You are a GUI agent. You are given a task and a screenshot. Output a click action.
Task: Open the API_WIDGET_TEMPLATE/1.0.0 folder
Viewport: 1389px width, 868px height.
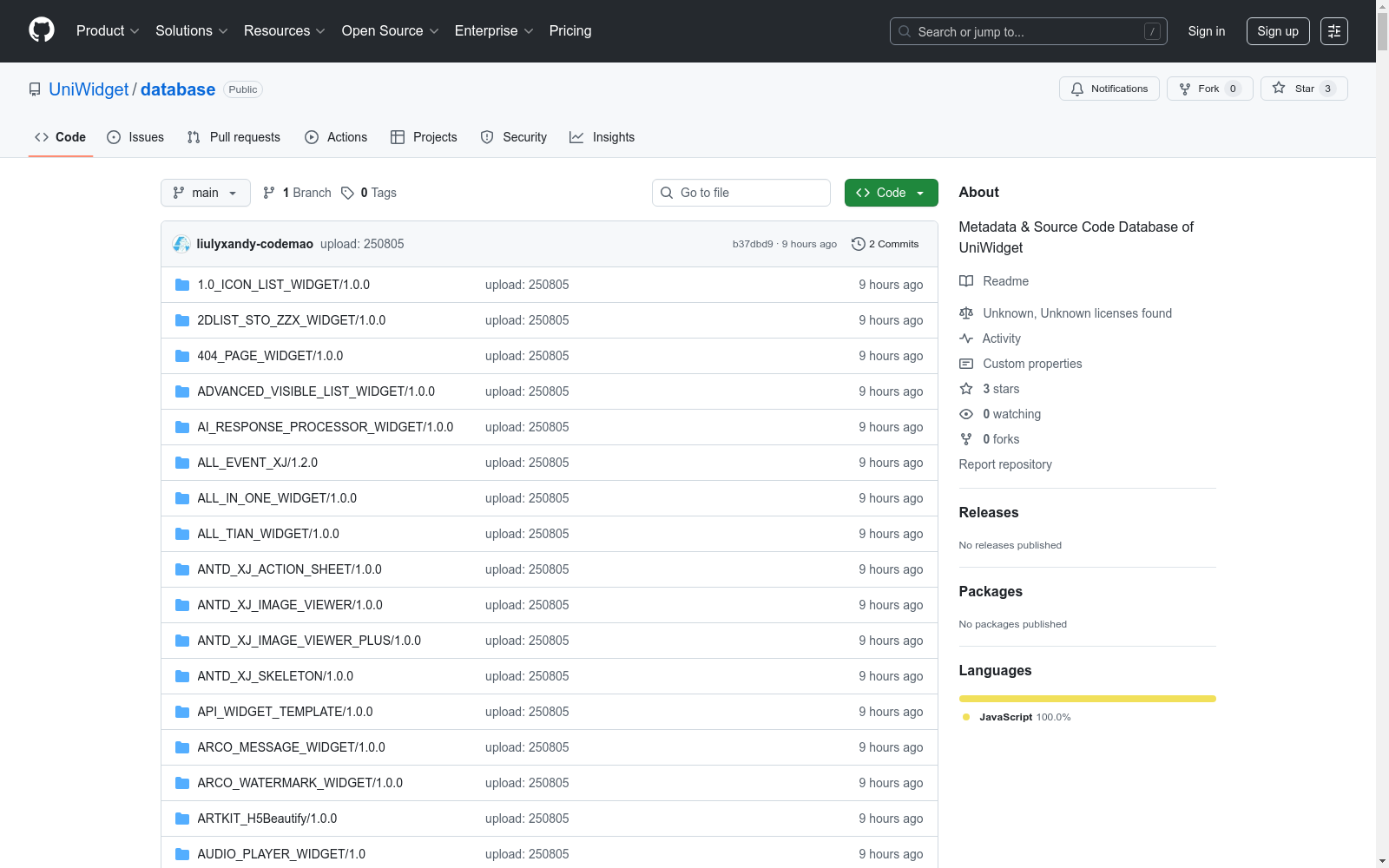tap(285, 712)
